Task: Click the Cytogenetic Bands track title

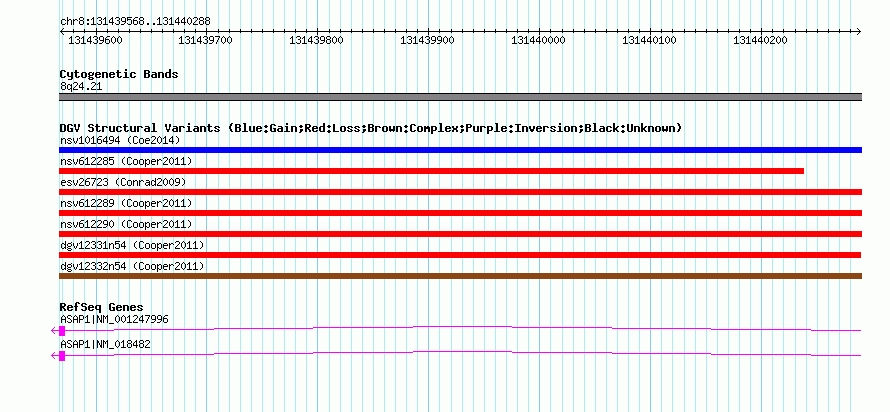Action: [x=119, y=74]
